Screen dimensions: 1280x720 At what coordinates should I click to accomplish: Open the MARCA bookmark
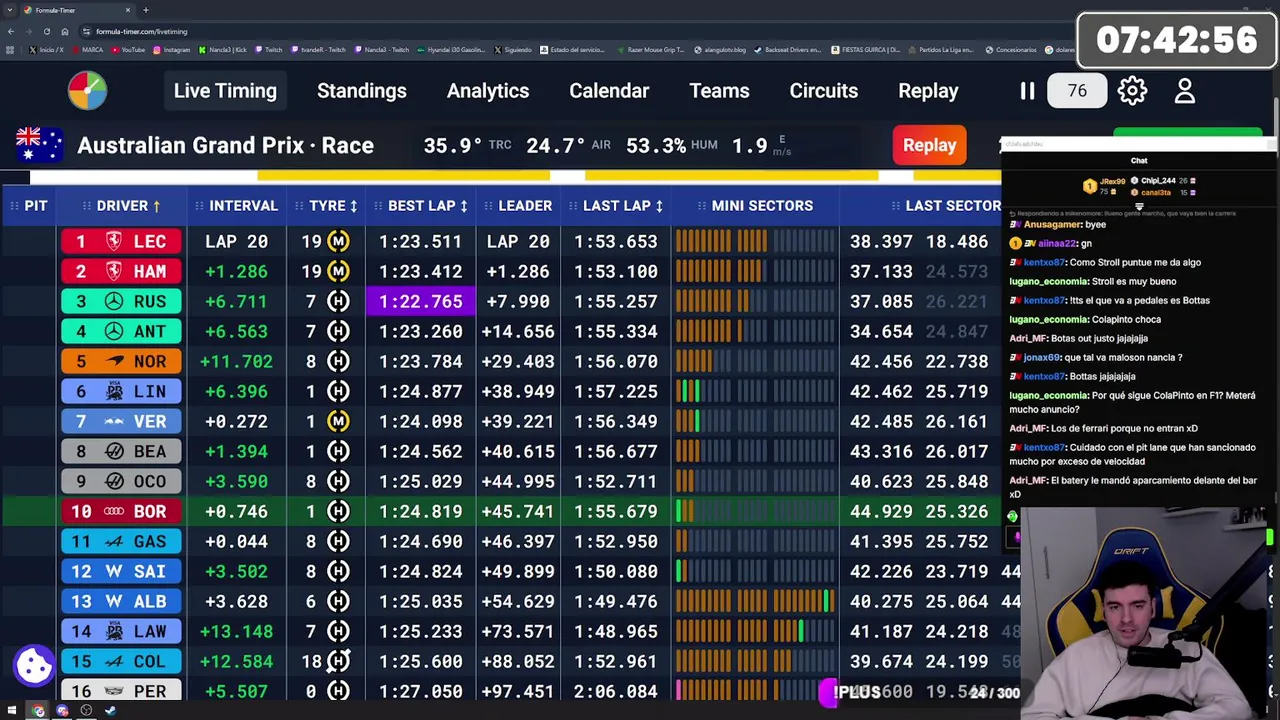click(87, 50)
